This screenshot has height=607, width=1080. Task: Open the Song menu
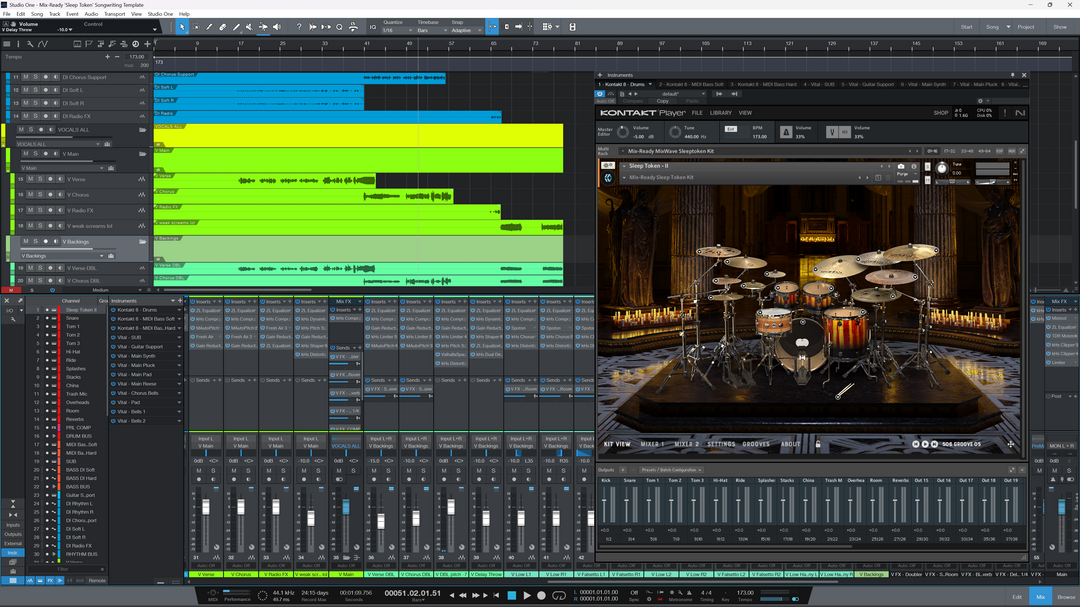pyautogui.click(x=37, y=14)
